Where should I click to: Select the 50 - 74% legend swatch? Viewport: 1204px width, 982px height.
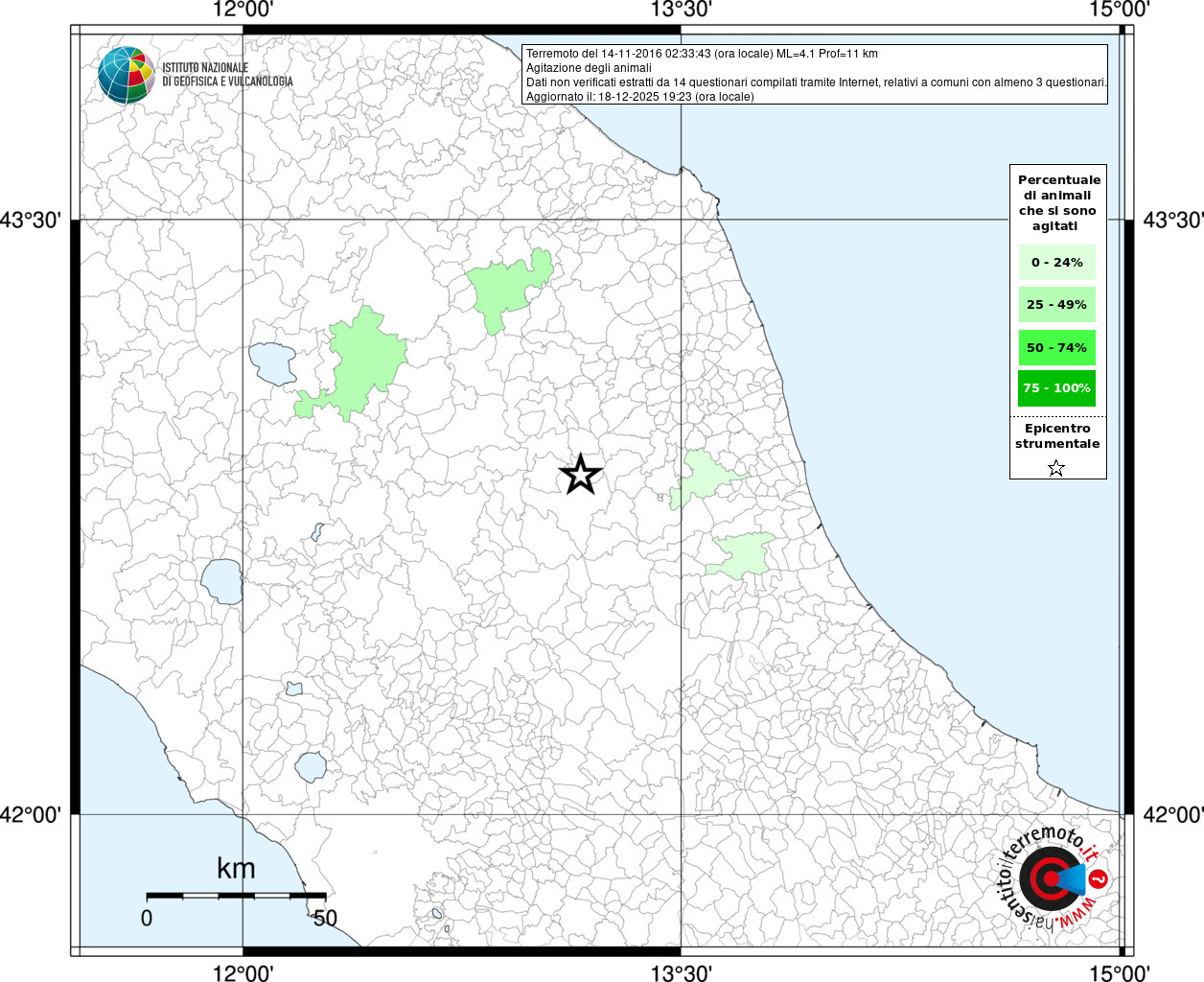(1057, 347)
